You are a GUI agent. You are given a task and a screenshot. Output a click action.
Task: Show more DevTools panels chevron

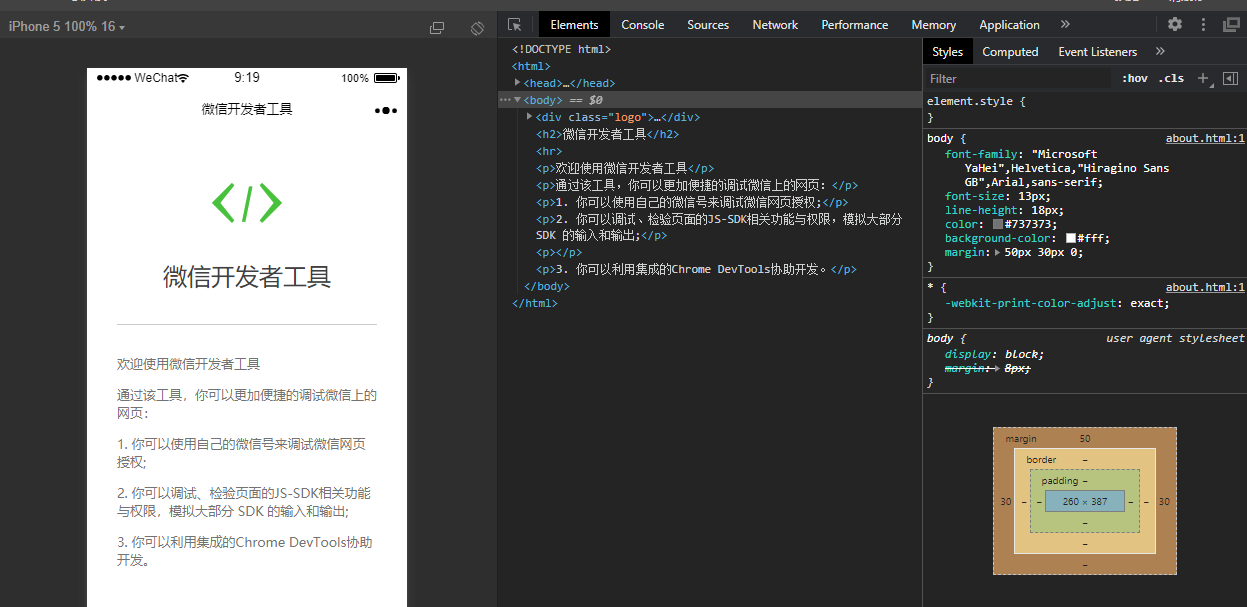(1065, 25)
